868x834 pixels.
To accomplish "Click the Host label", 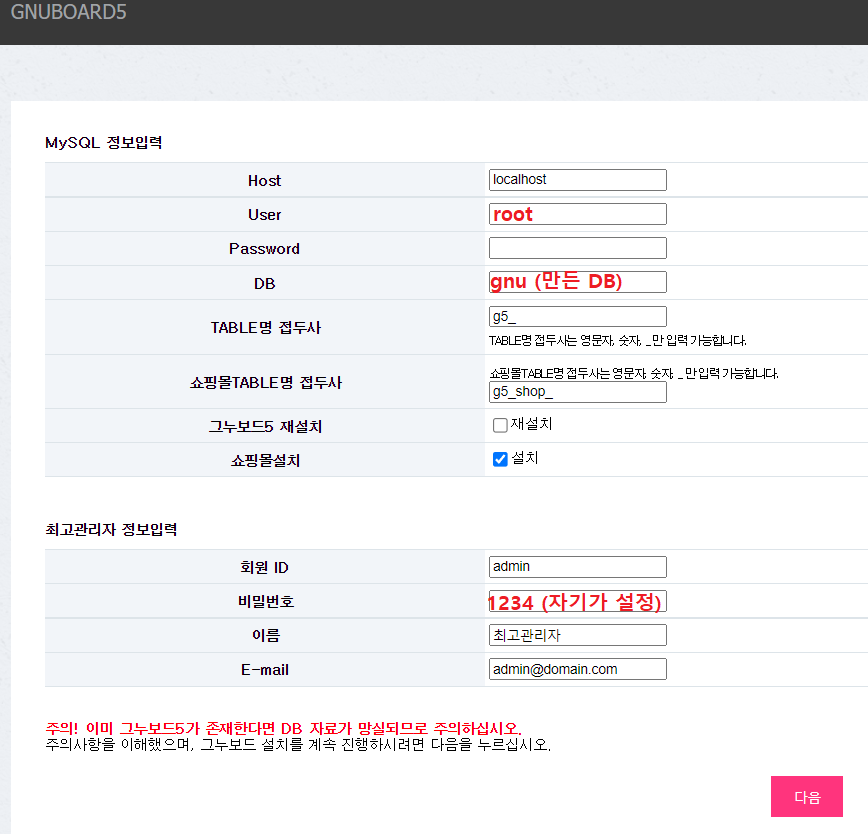I will 265,181.
